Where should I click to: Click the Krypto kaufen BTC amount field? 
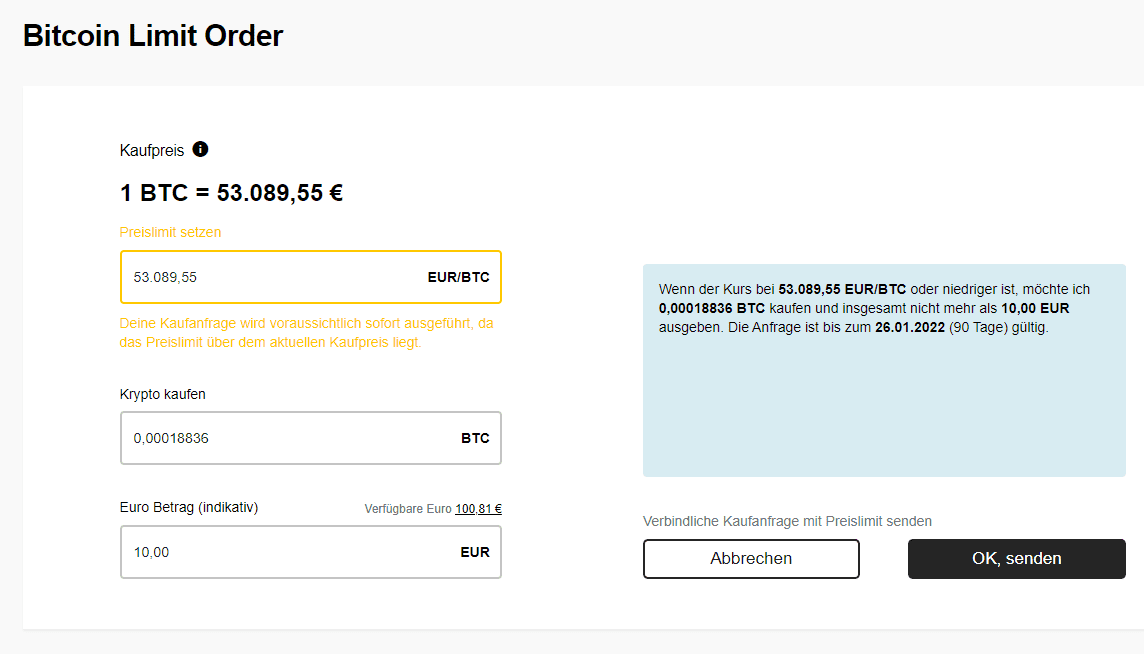311,438
